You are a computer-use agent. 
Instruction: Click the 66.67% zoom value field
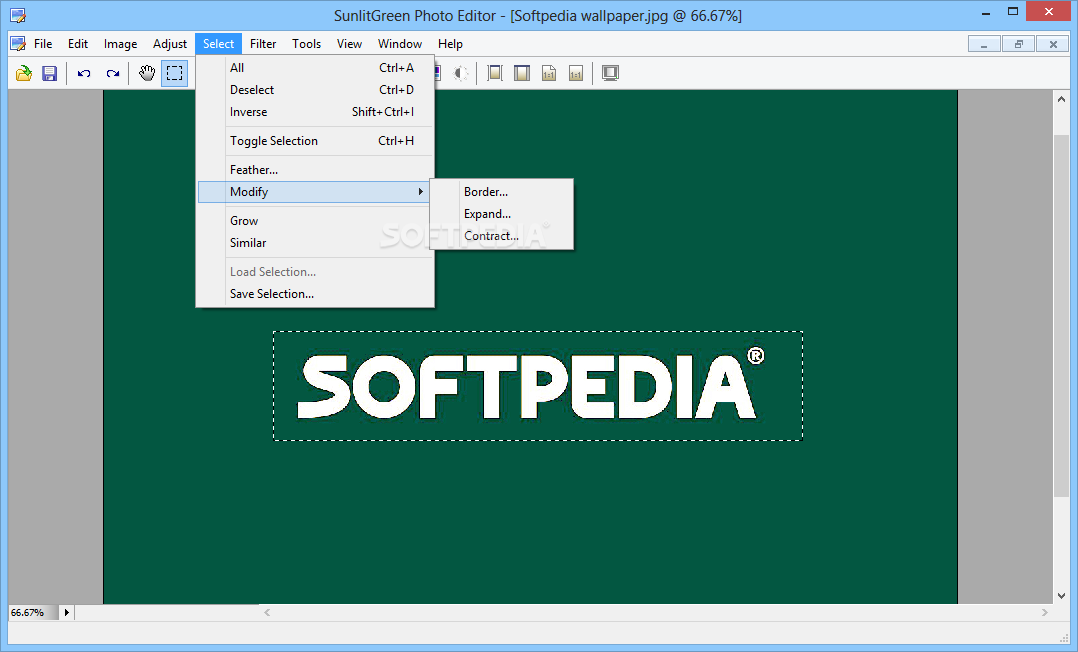coord(32,612)
